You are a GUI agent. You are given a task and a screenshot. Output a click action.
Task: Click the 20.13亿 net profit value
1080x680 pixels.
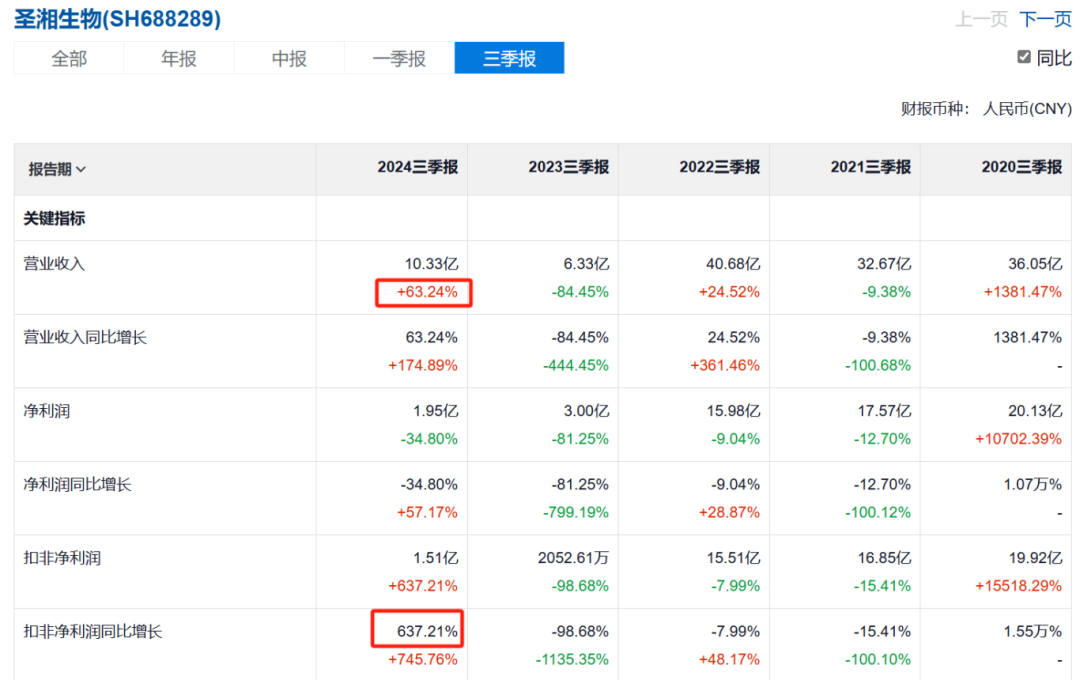tap(1035, 411)
